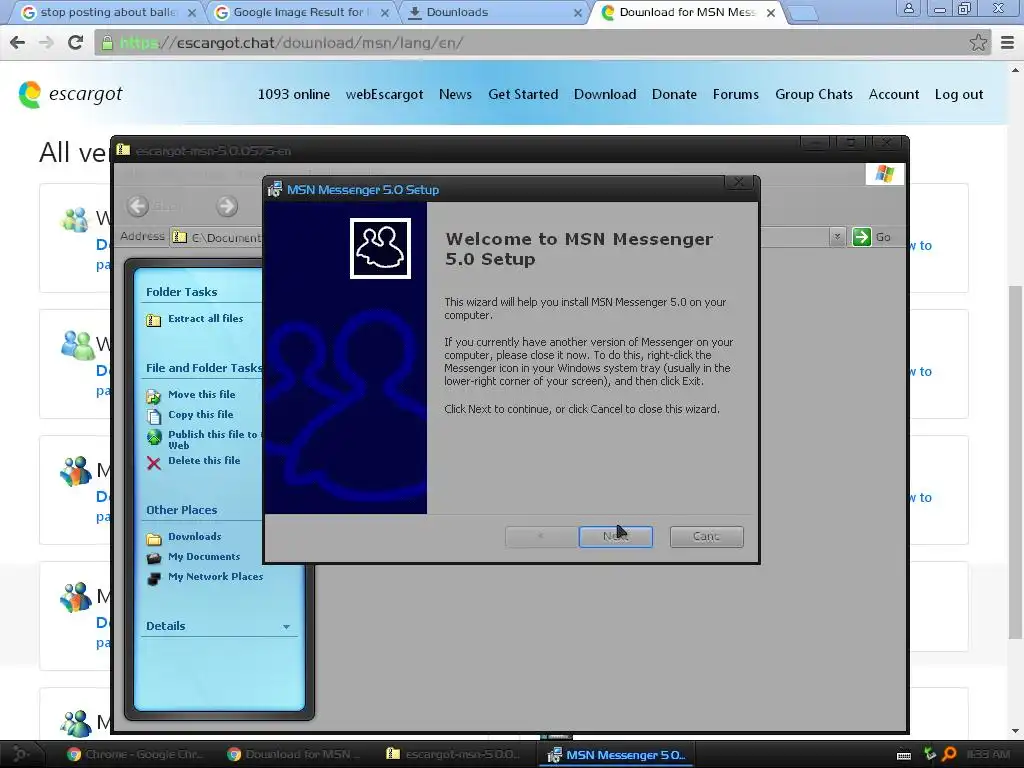Screen dimensions: 1024x768
Task: Click Log out on escargot site
Action: 959,95
